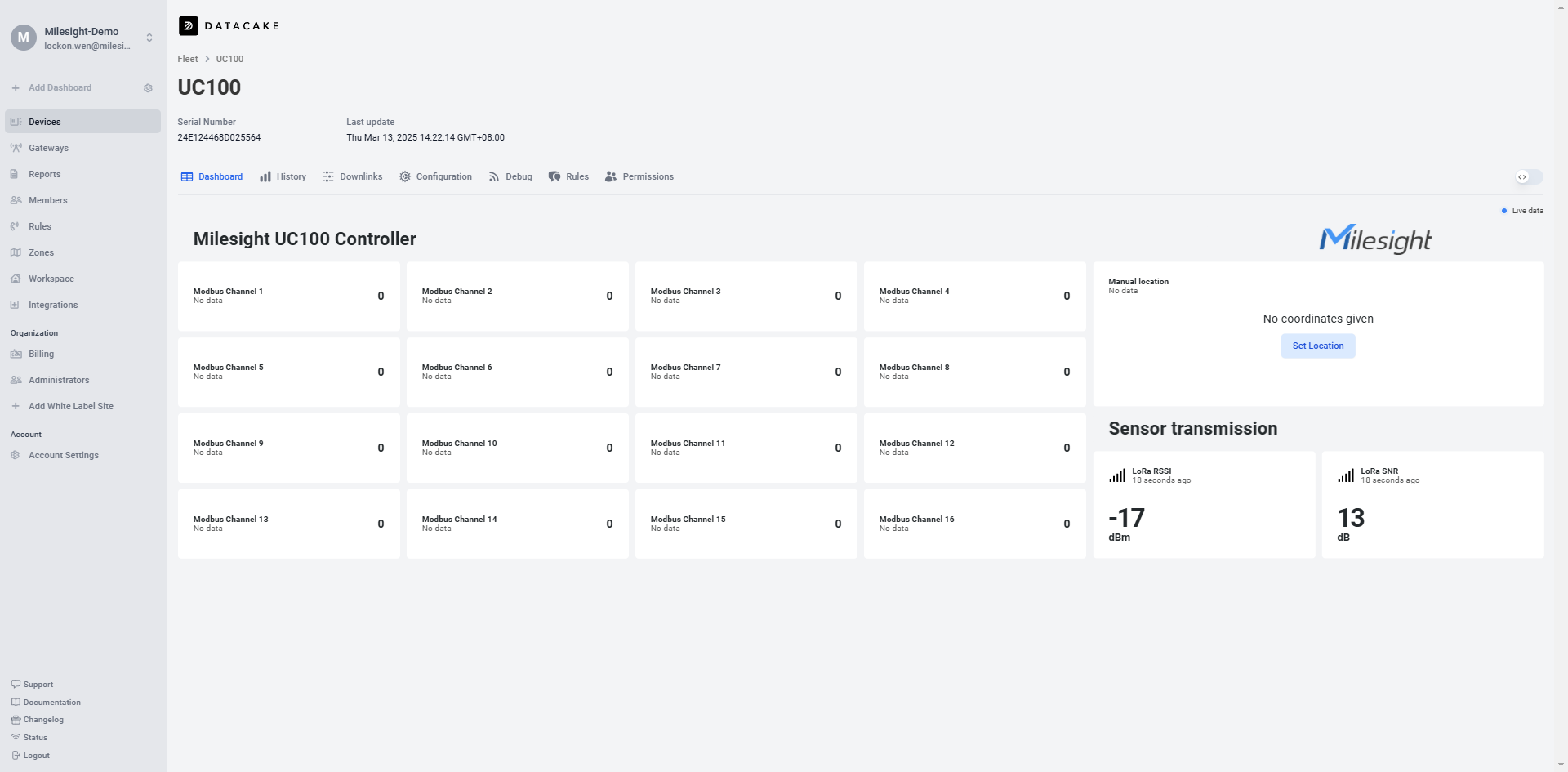Viewport: 1568px width, 772px height.
Task: Toggle the dashboard edit mode switch
Action: pyautogui.click(x=1529, y=177)
